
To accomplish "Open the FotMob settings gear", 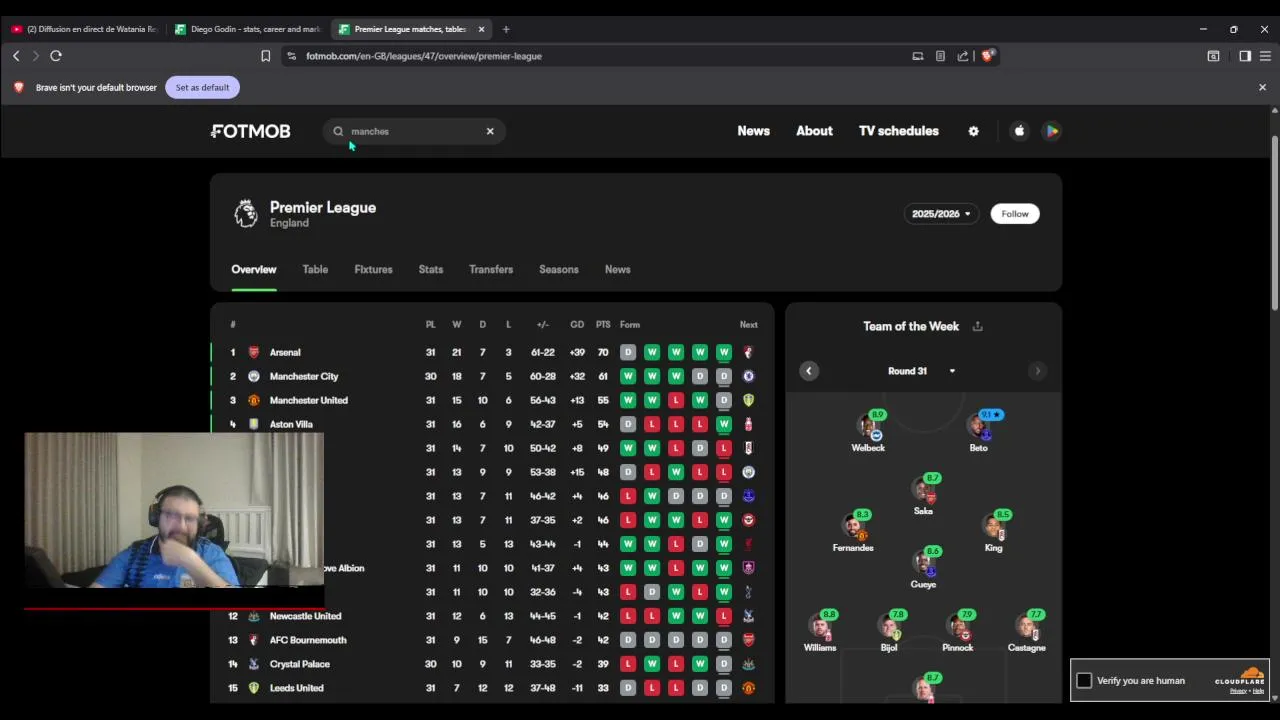I will pos(973,131).
